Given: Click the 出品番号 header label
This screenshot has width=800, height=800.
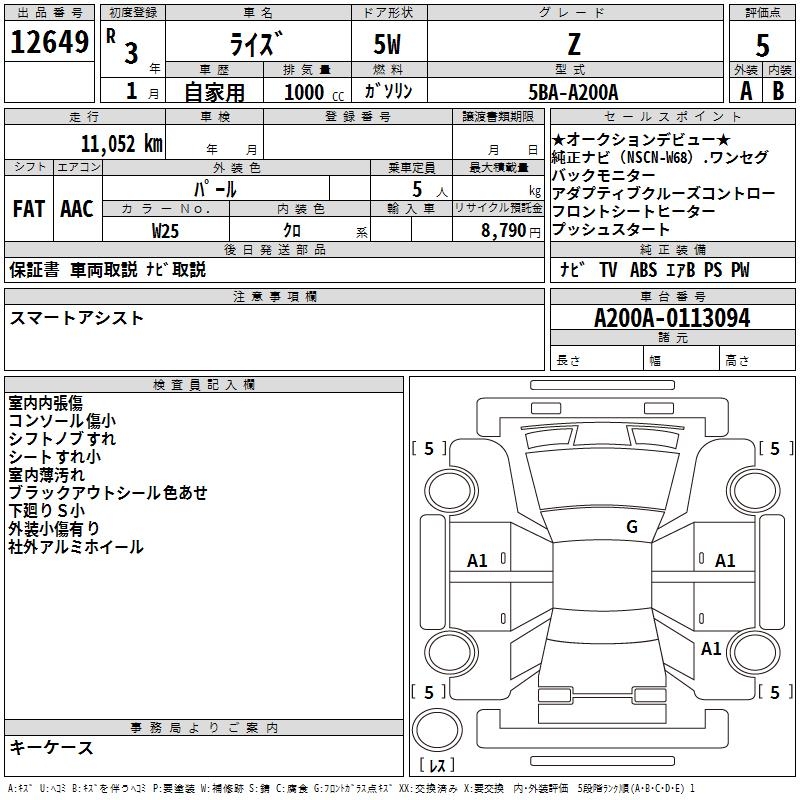Looking at the screenshot, I should click(49, 13).
